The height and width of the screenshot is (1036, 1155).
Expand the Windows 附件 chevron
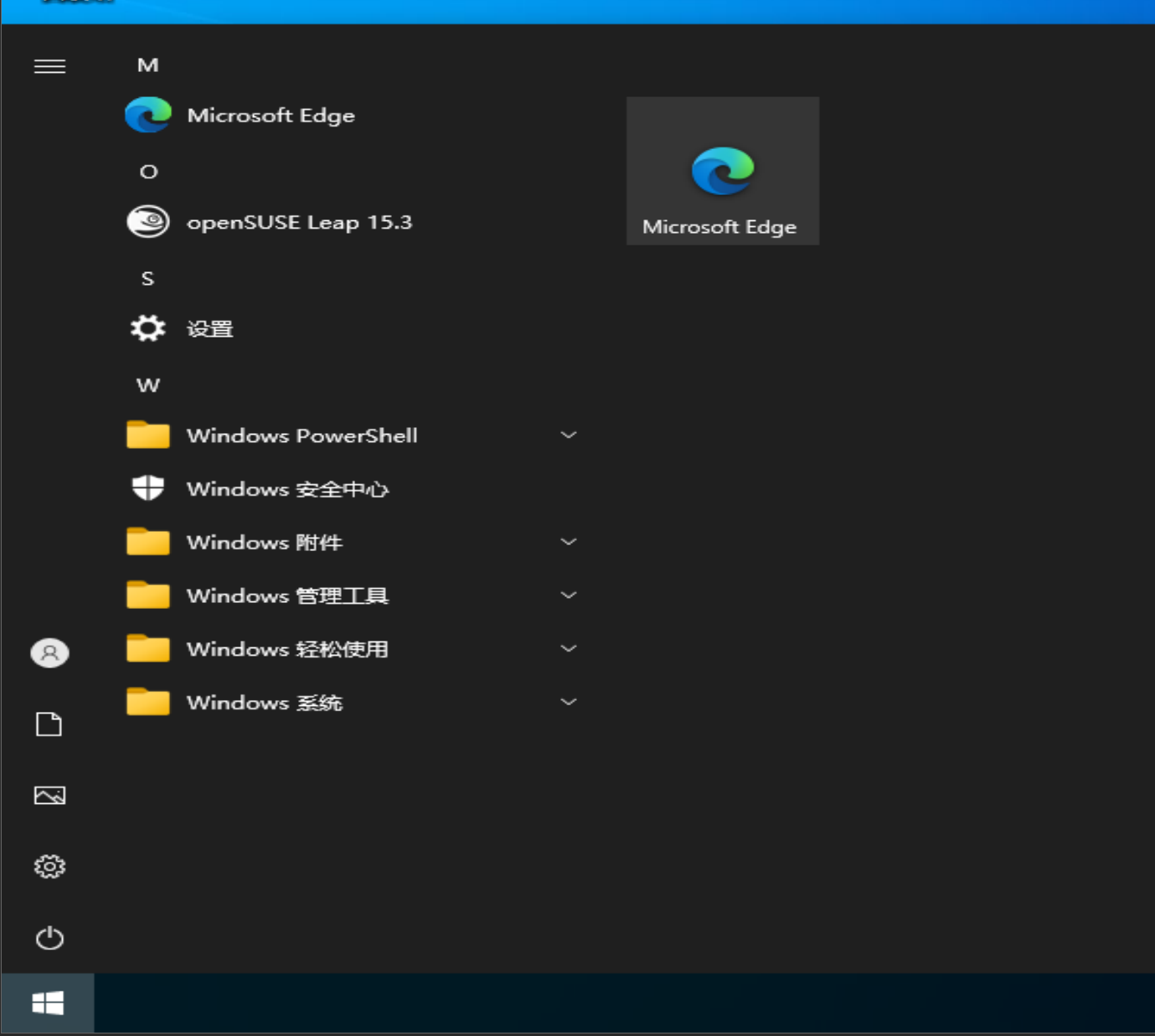click(569, 542)
